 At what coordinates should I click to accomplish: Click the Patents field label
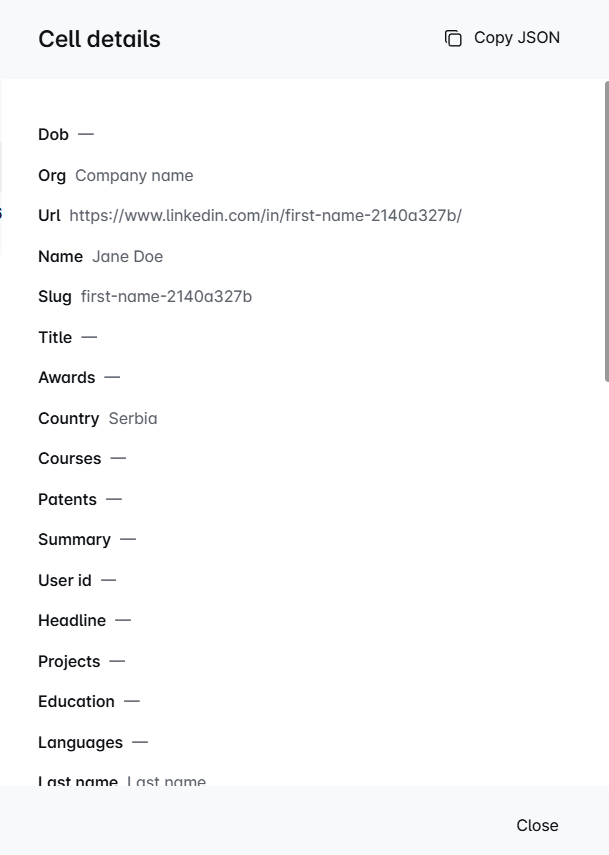[x=67, y=500]
